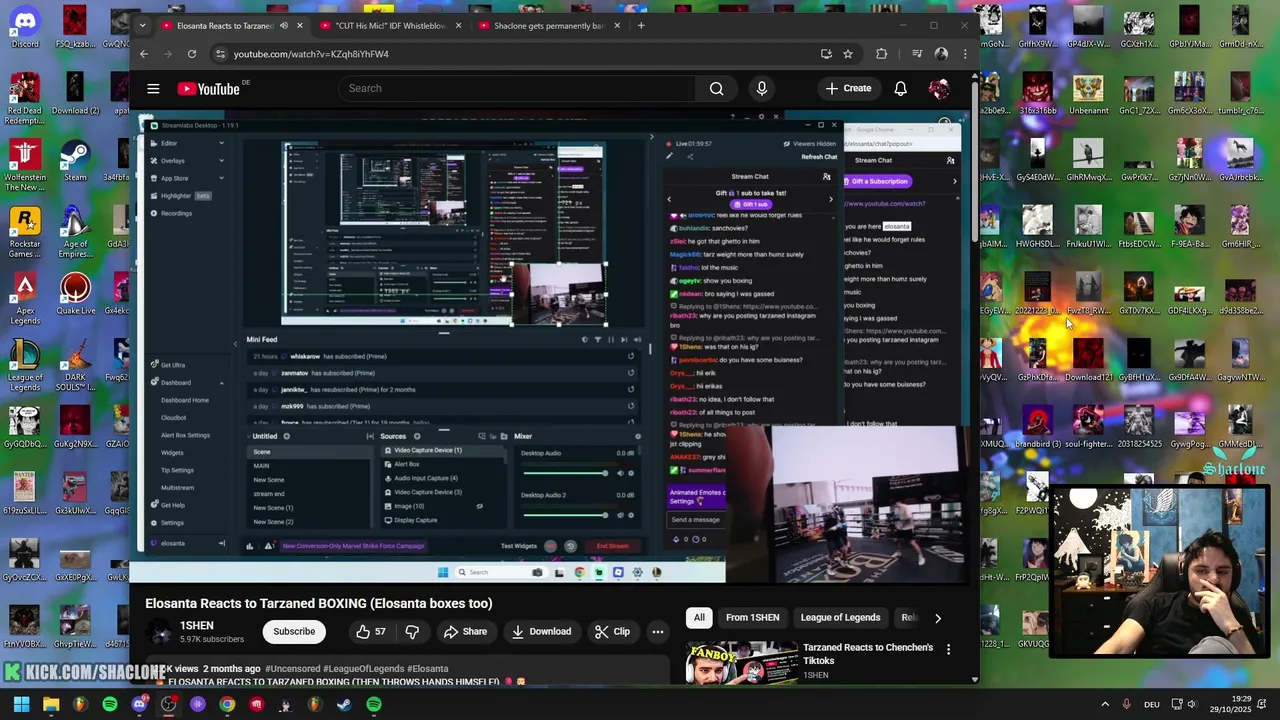
Task: Open 1SHEN channel avatar
Action: pyautogui.click(x=159, y=632)
